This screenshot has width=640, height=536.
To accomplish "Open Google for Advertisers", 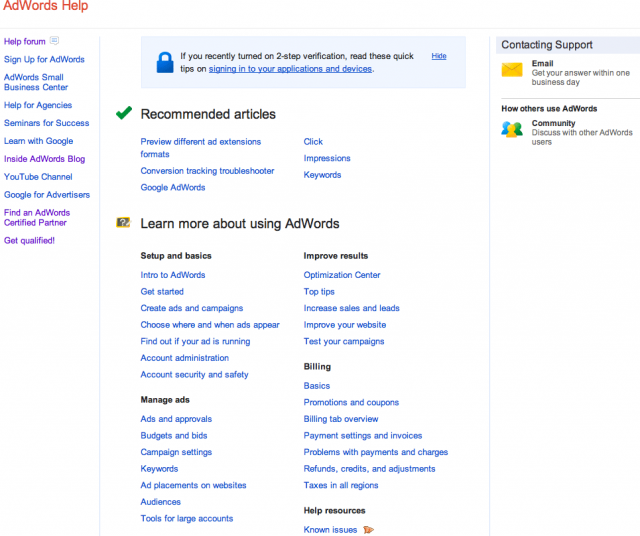I will [x=47, y=195].
